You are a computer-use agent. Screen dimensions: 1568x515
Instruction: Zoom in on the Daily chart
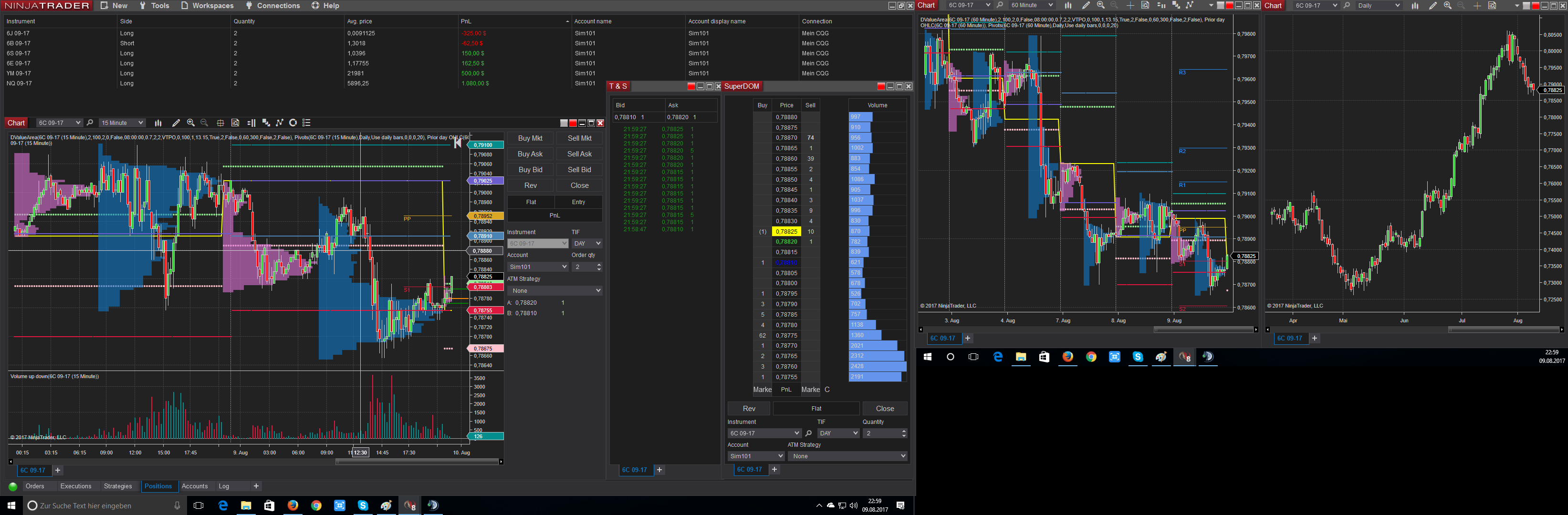[1447, 5]
